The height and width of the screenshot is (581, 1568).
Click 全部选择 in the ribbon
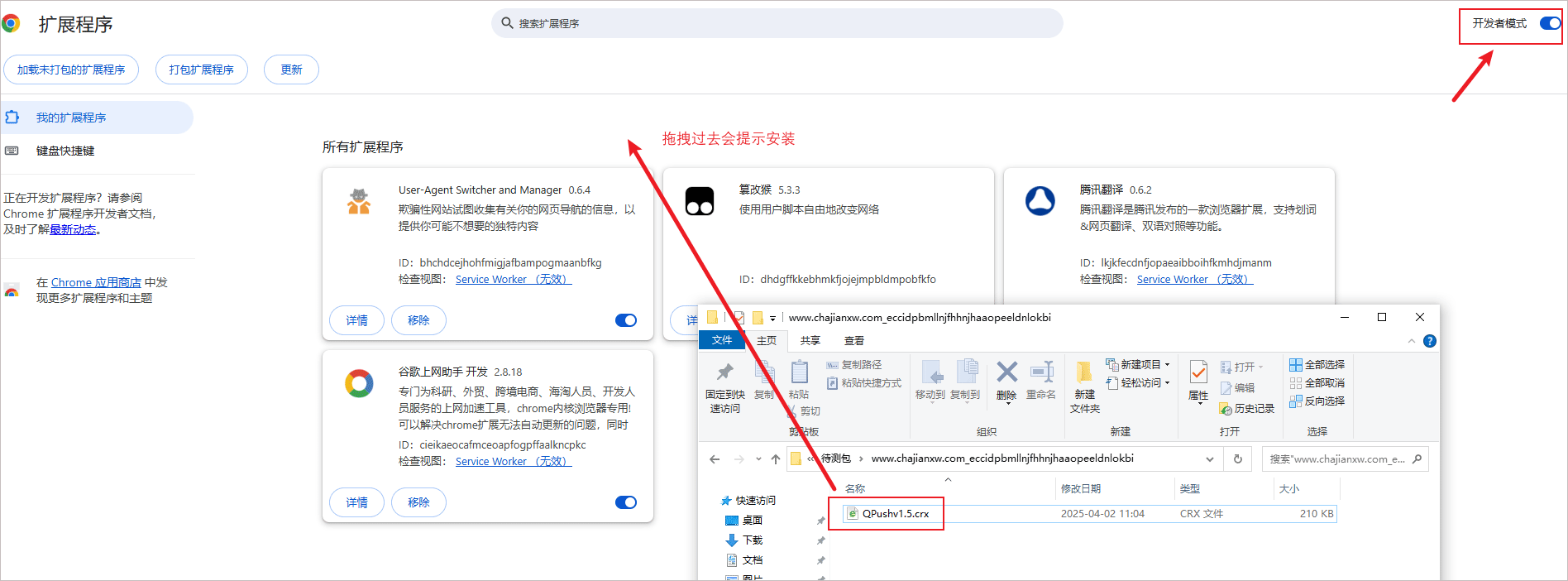1317,365
